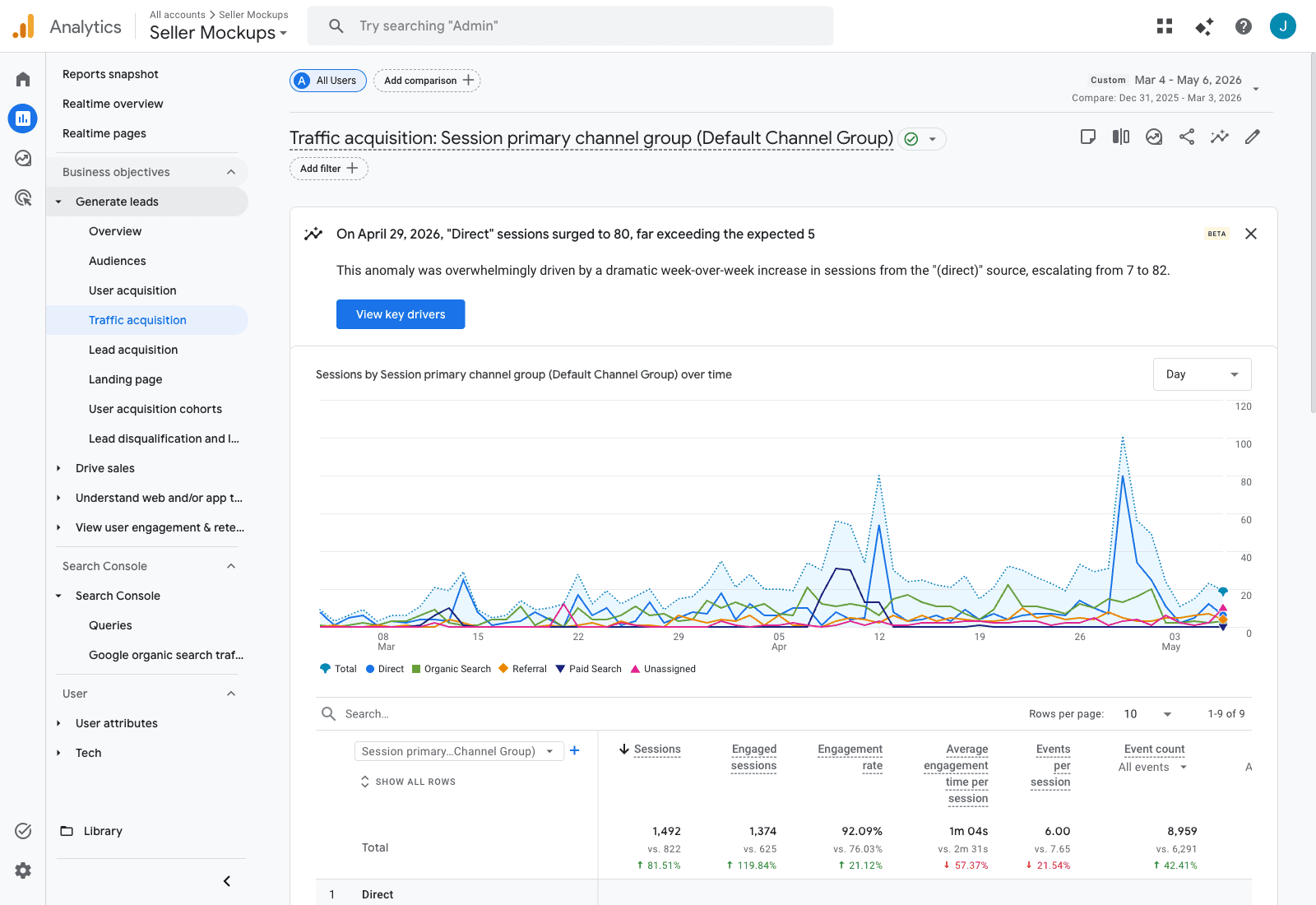Open the Seller Mockups property selector
Image resolution: width=1316 pixels, height=905 pixels.
pyautogui.click(x=219, y=33)
